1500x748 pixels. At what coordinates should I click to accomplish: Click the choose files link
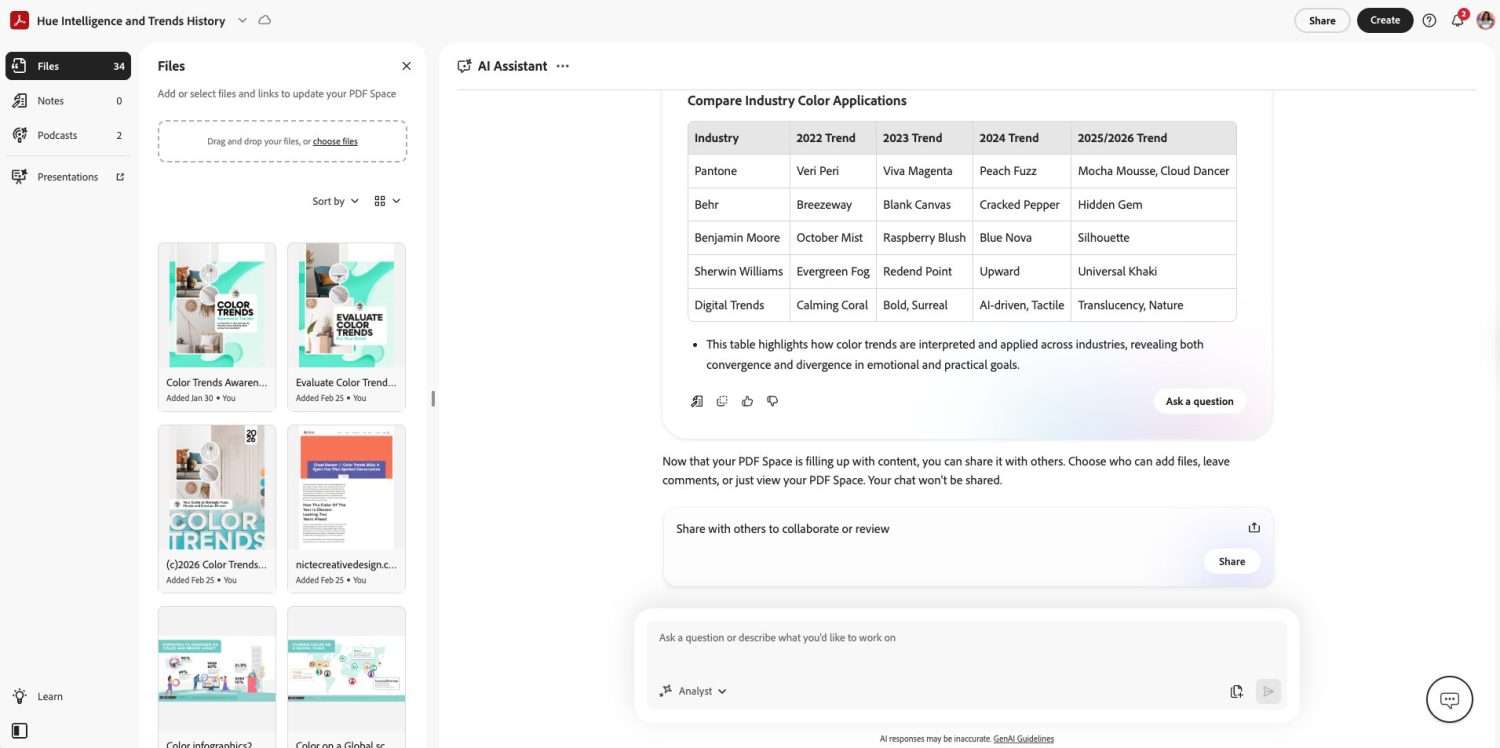click(x=335, y=142)
